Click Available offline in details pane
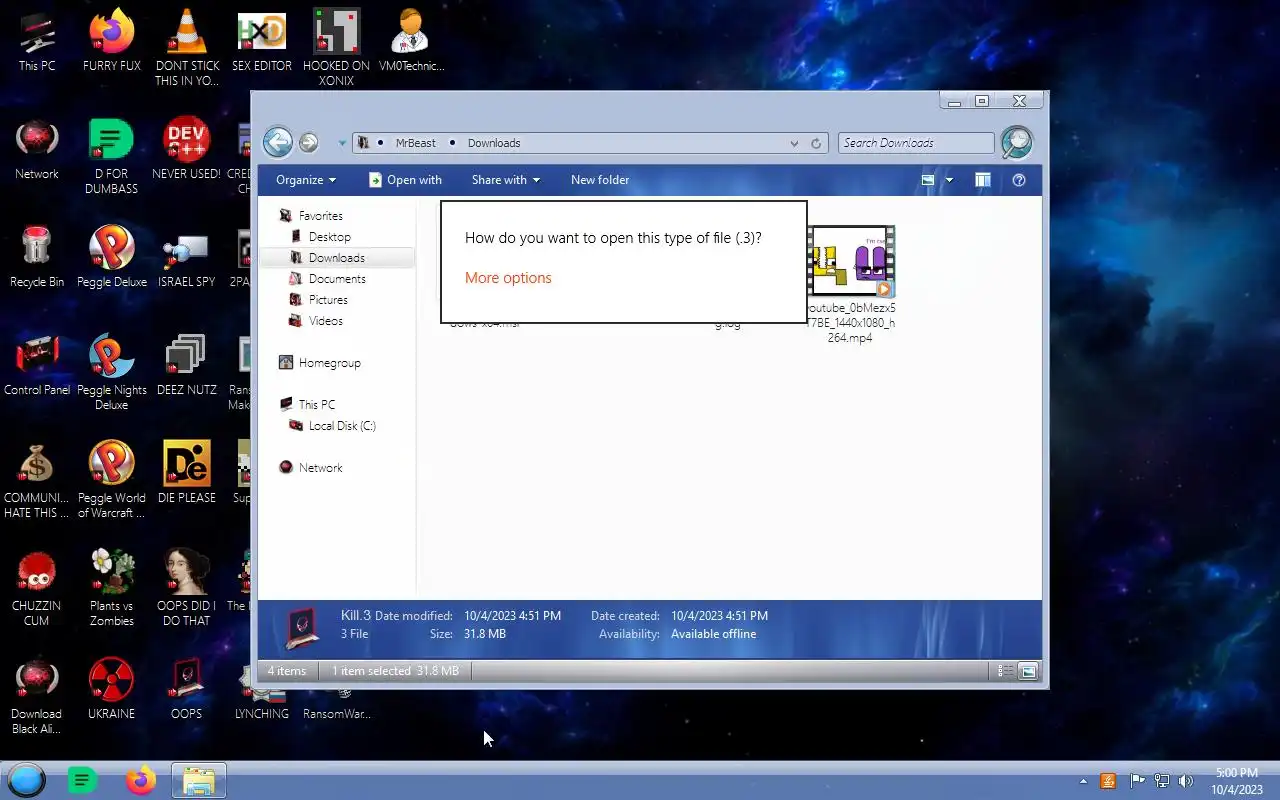Viewport: 1280px width, 800px height. click(x=713, y=634)
